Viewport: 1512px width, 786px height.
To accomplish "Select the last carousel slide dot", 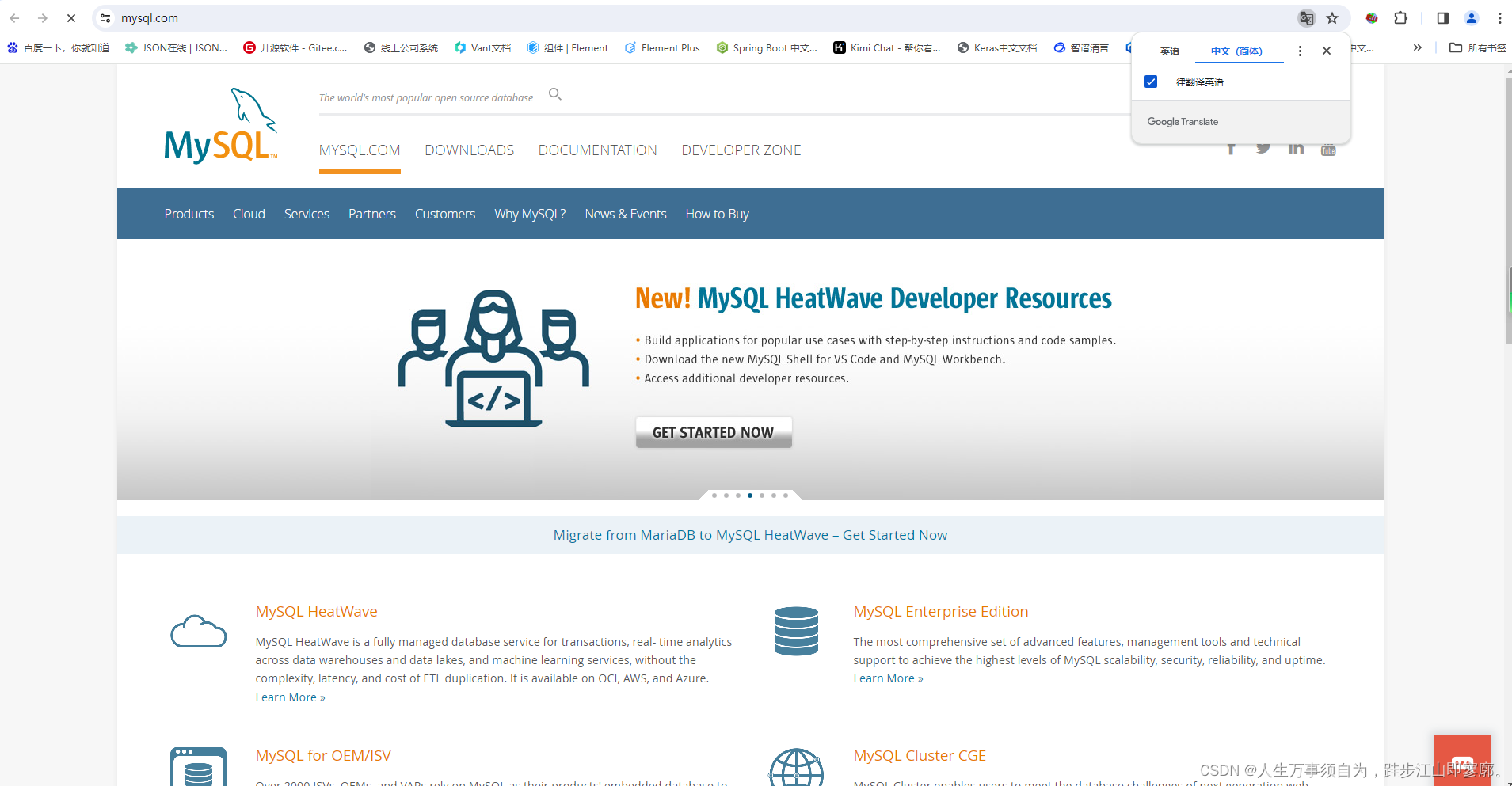I will [786, 496].
